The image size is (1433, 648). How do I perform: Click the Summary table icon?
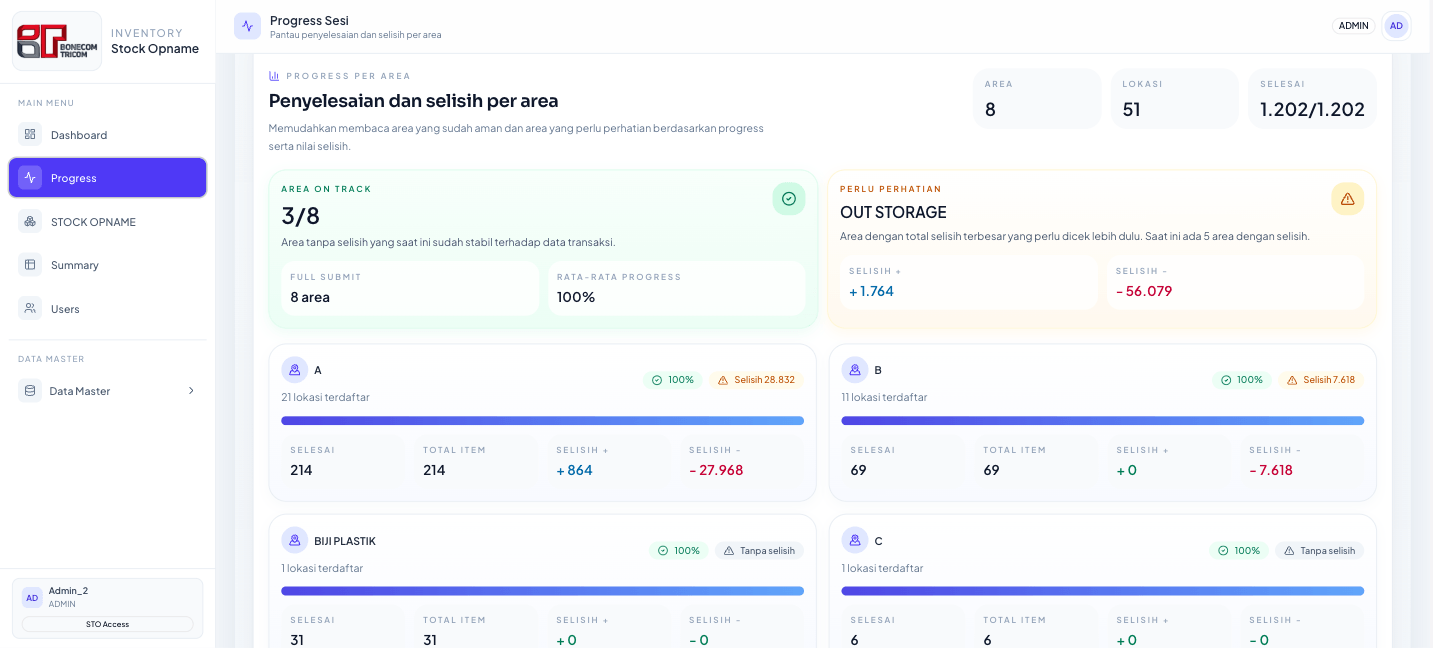coord(30,265)
